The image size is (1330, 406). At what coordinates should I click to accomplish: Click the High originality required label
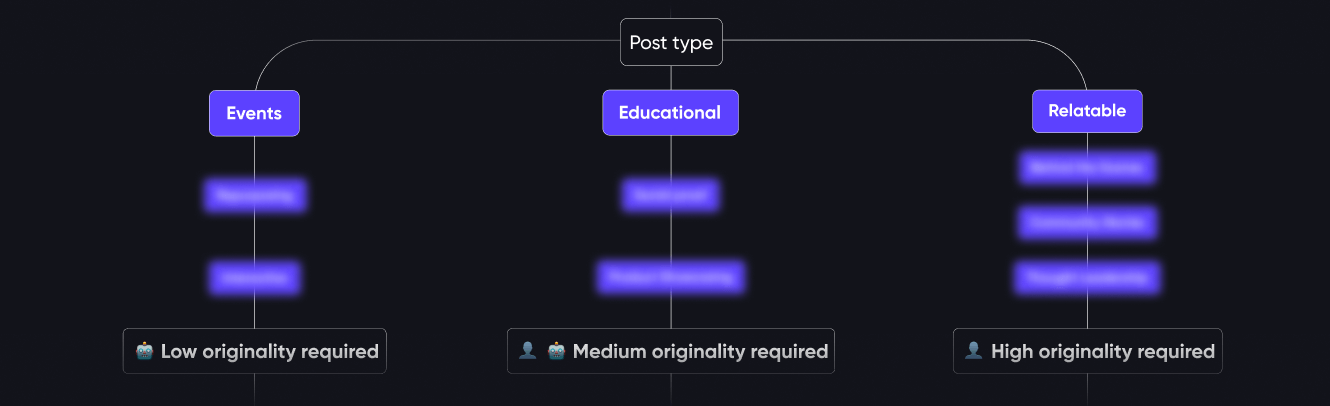click(1102, 351)
